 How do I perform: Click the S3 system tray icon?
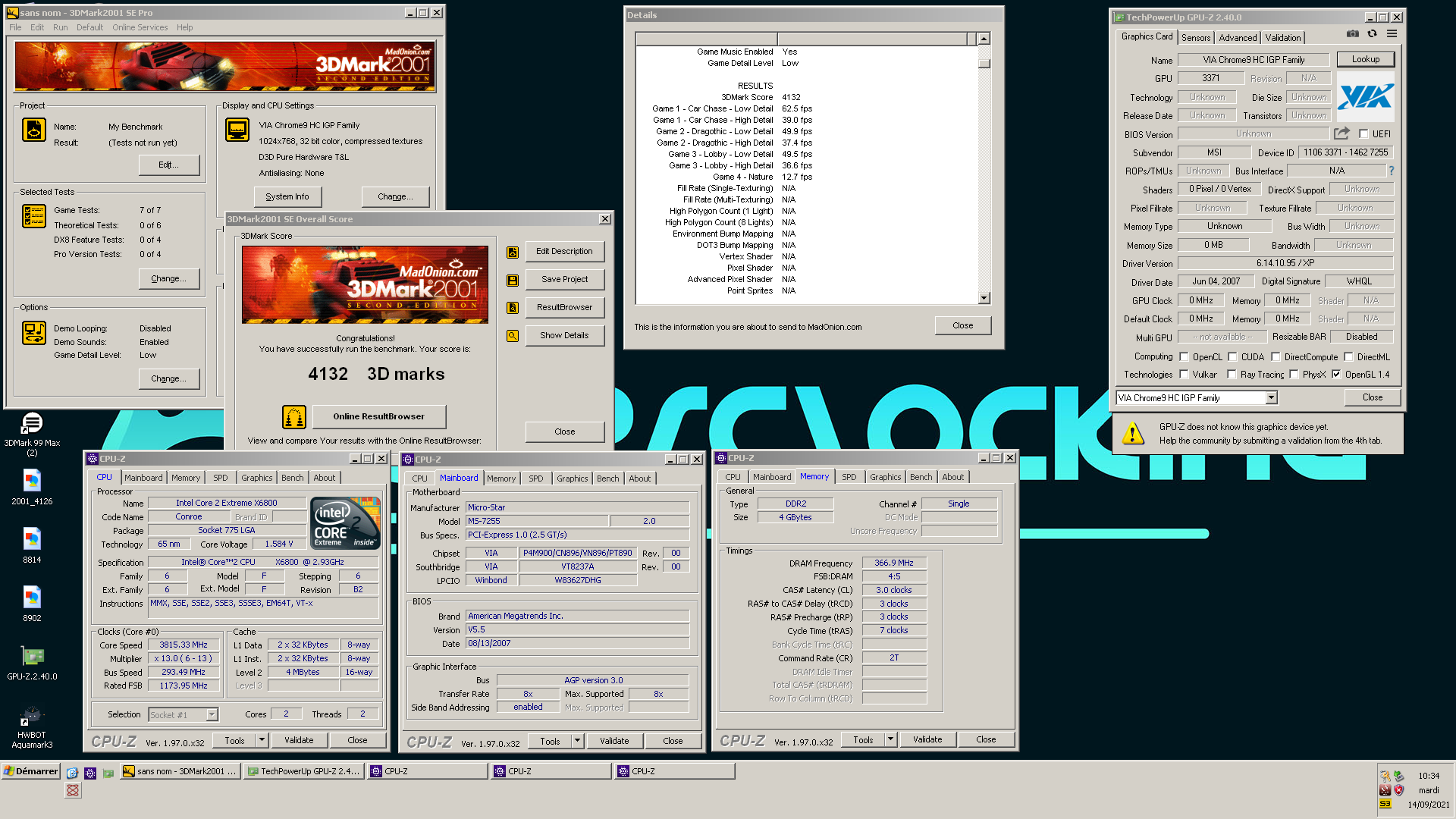click(x=1385, y=805)
